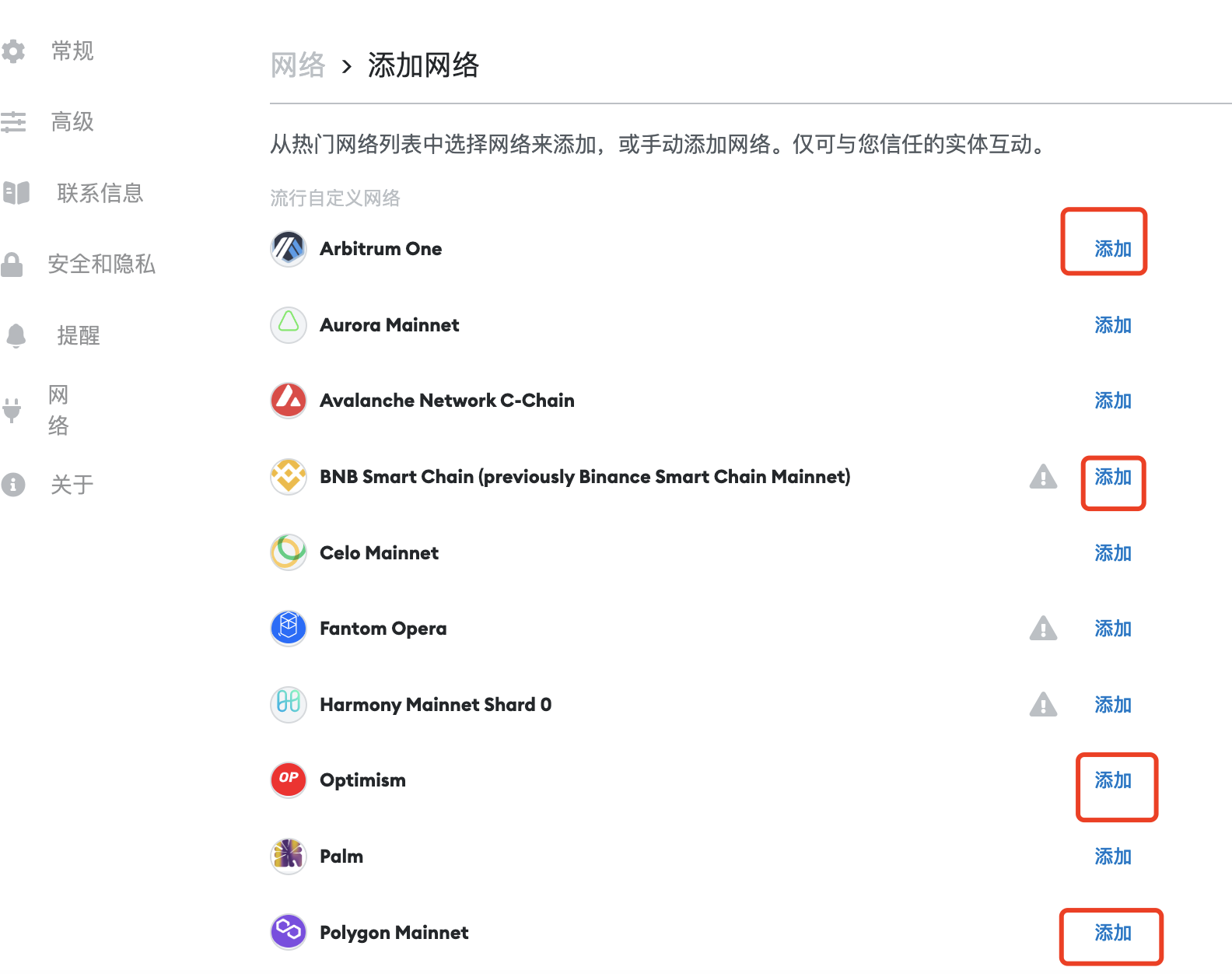
Task: Add the Optimism network
Action: (1112, 780)
